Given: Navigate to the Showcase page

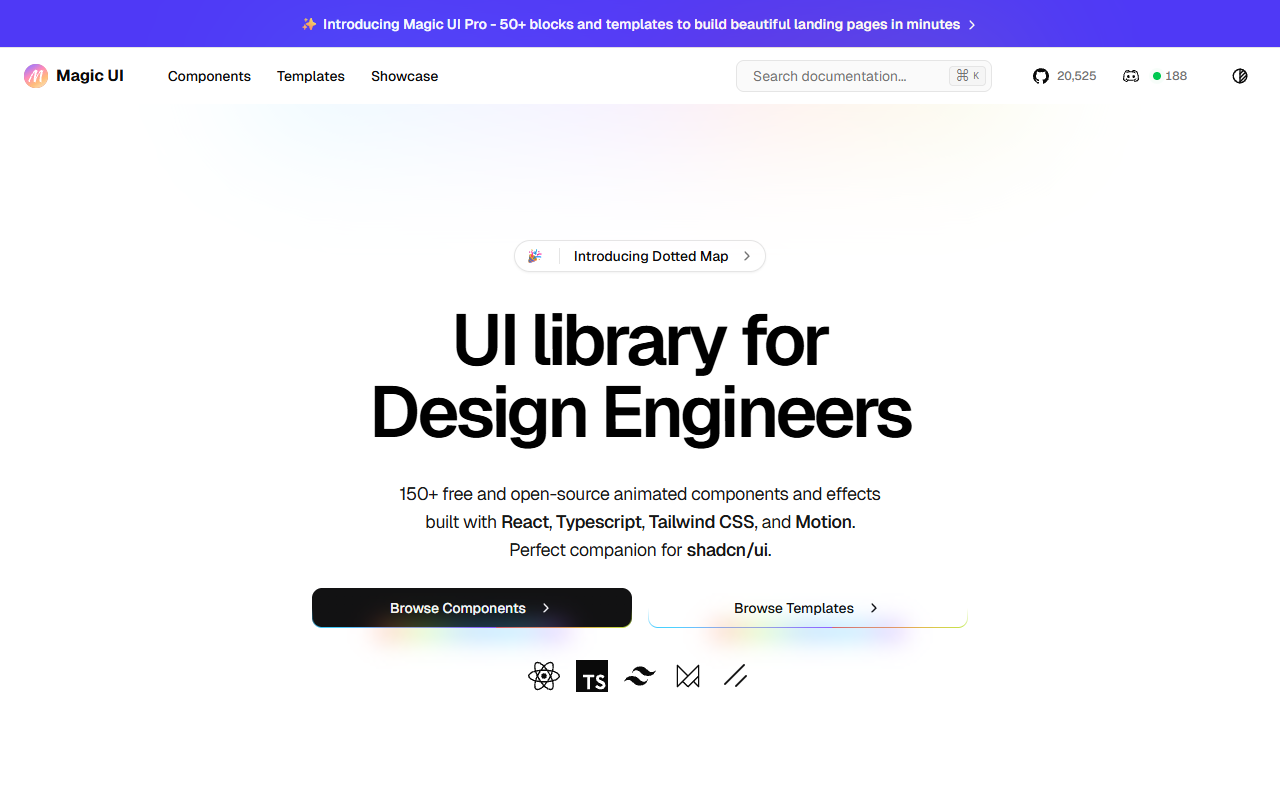Looking at the screenshot, I should tap(404, 76).
